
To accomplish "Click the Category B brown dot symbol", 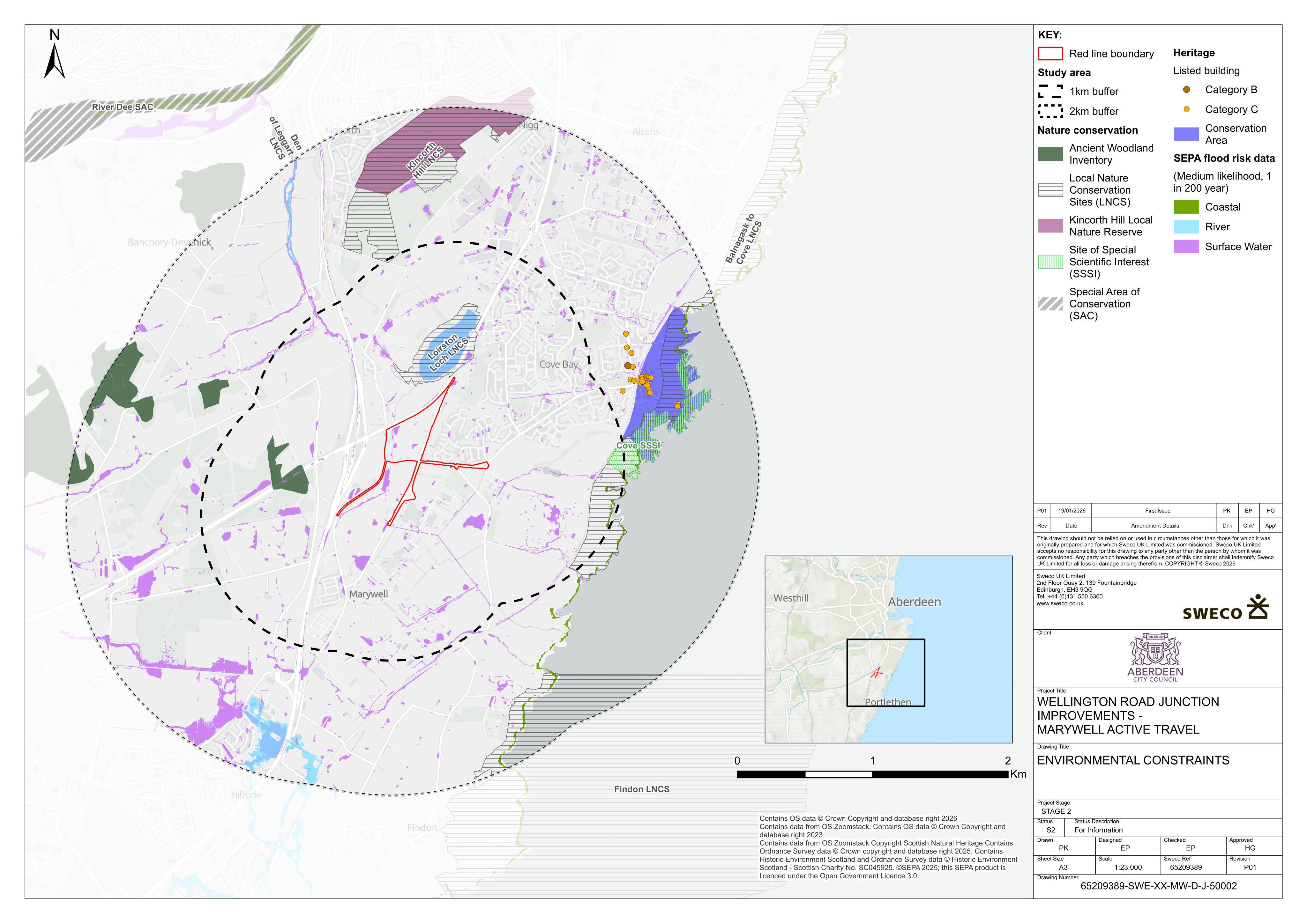I will [1186, 89].
